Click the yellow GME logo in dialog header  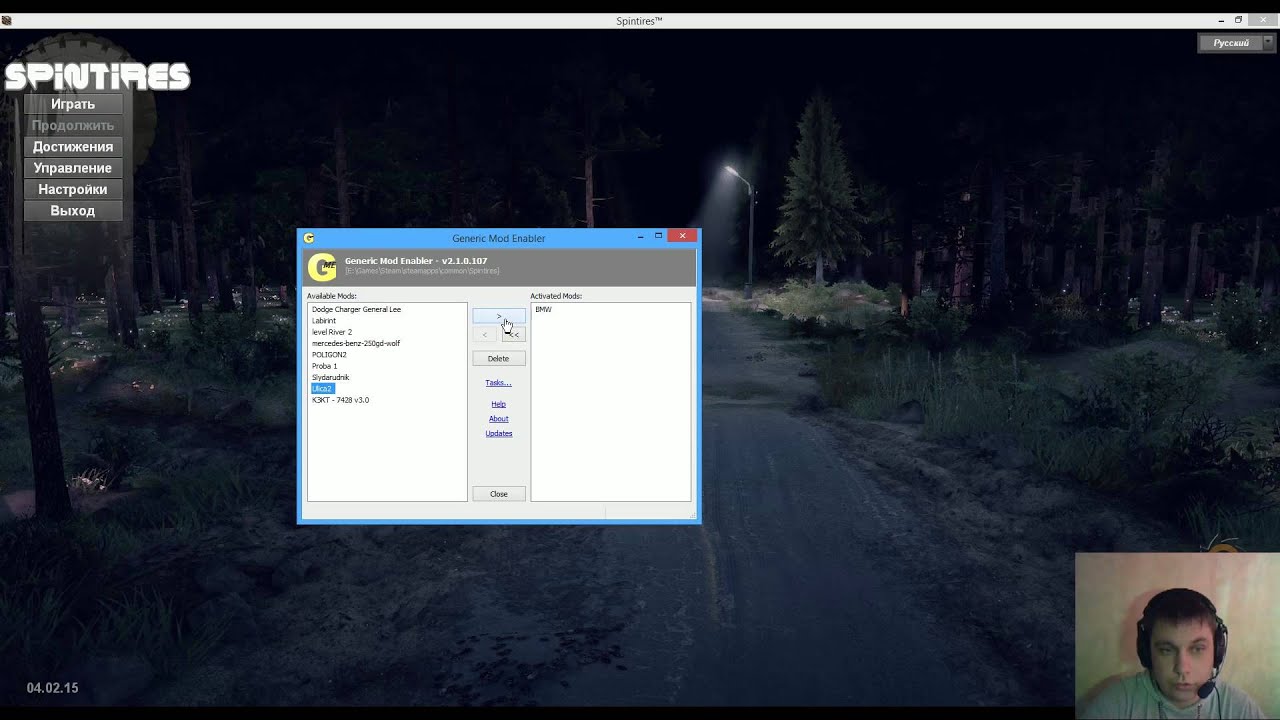(x=322, y=267)
